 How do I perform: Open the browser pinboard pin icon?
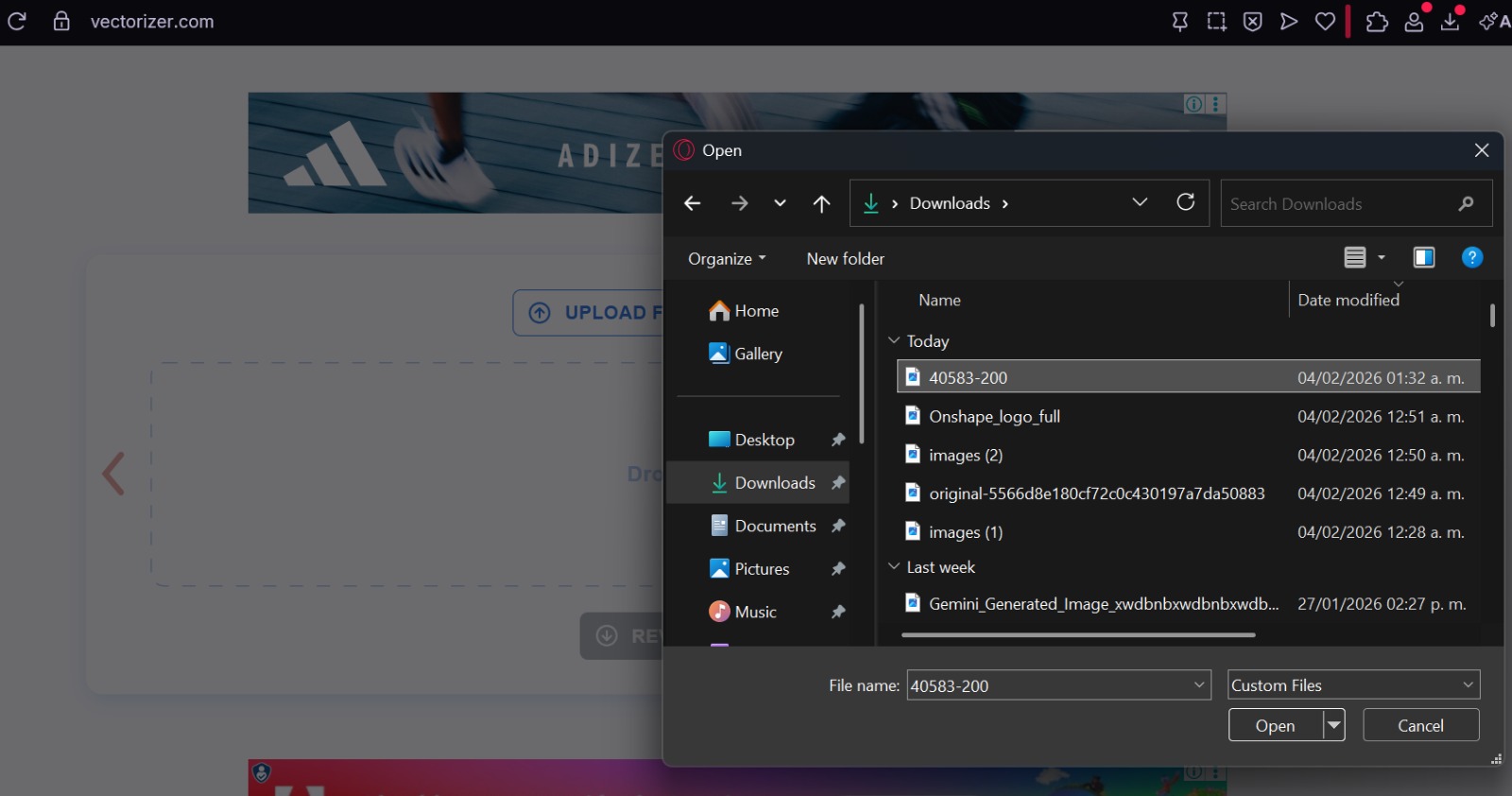(x=1180, y=22)
